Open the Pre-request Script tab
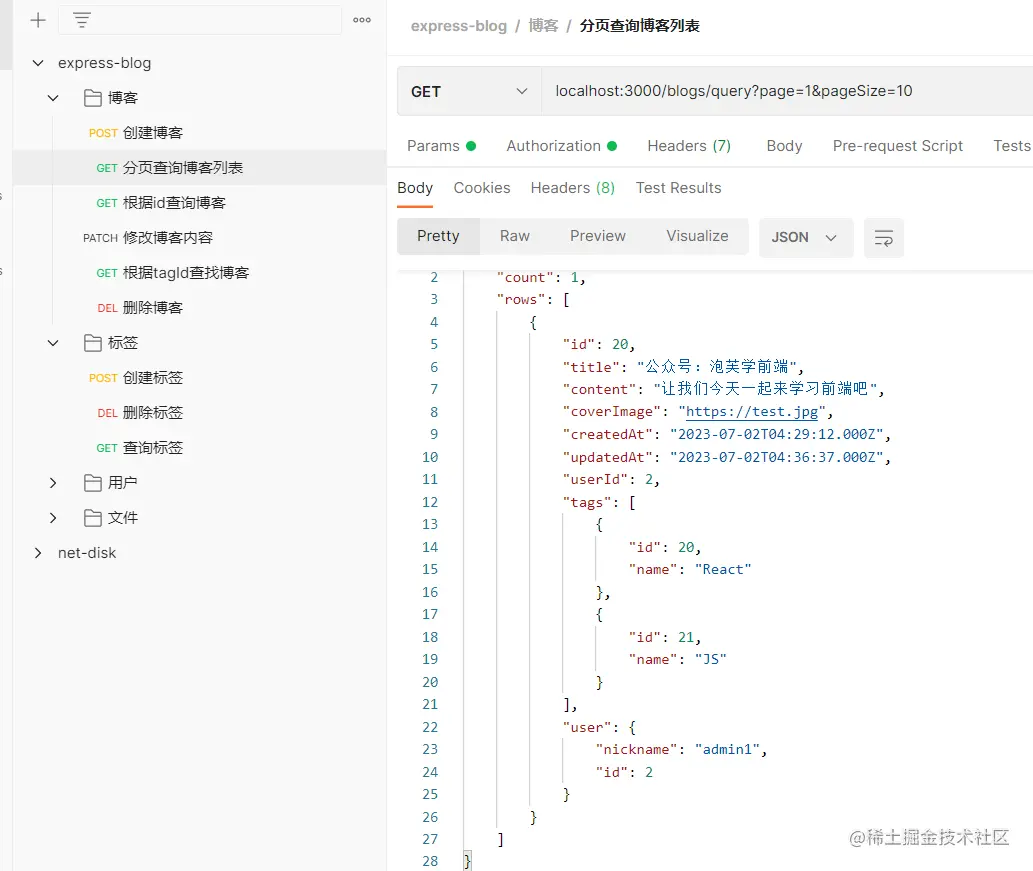 [x=897, y=146]
